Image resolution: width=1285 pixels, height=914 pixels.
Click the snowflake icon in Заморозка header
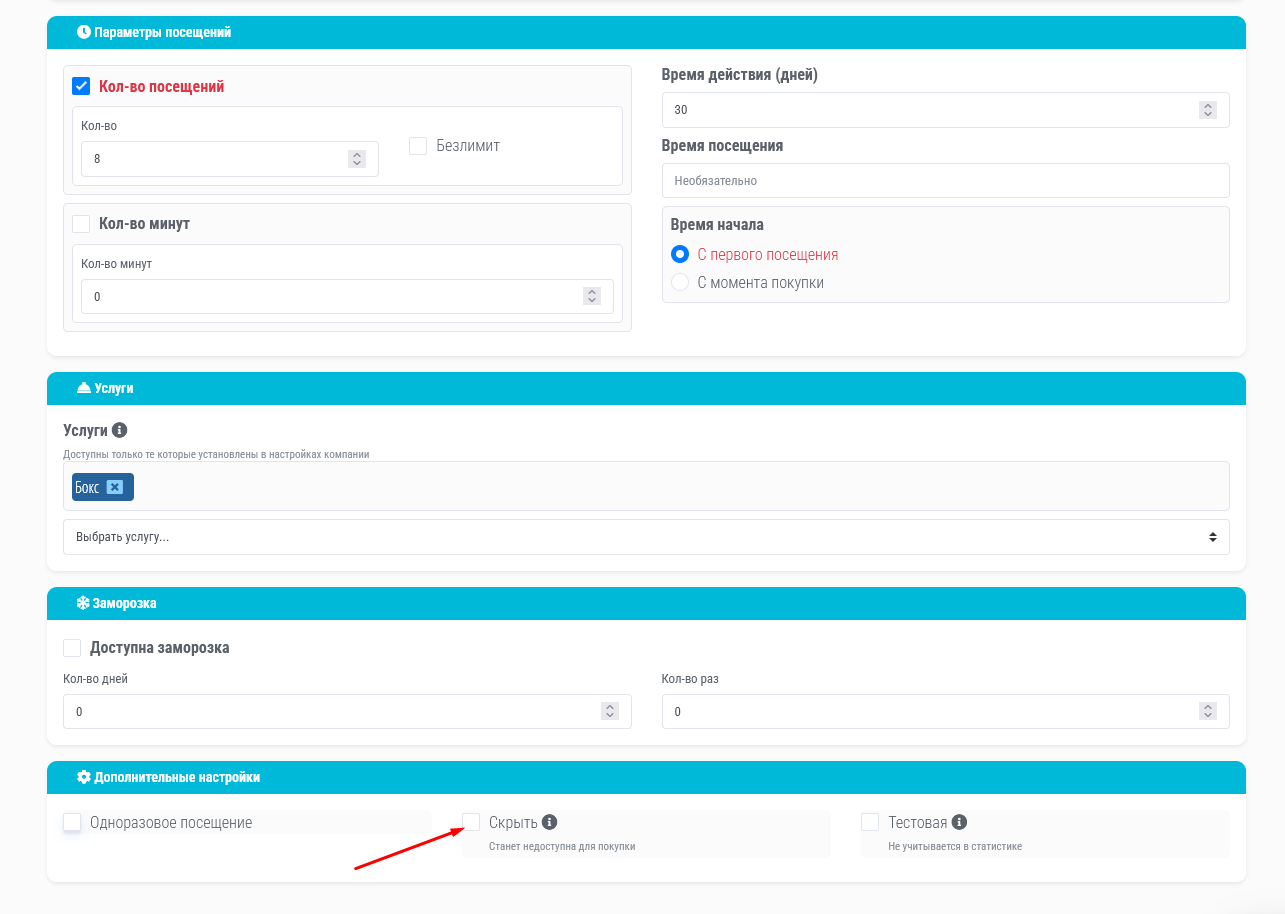point(83,603)
